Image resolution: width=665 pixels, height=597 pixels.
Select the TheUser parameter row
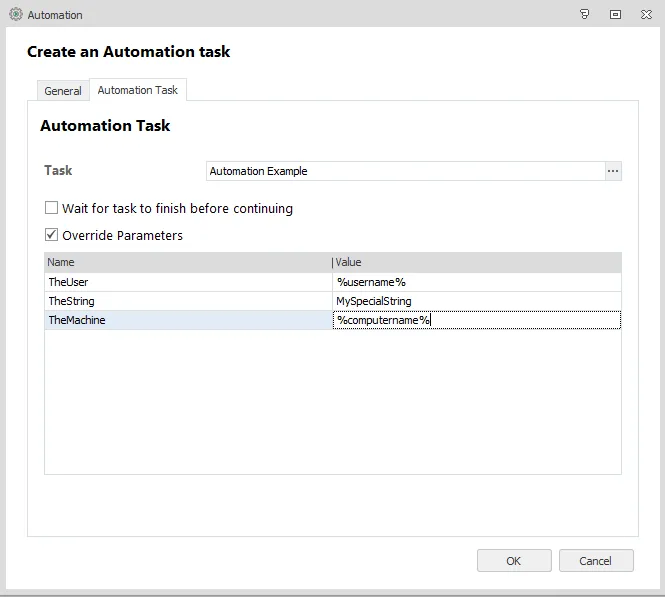[x=188, y=282]
